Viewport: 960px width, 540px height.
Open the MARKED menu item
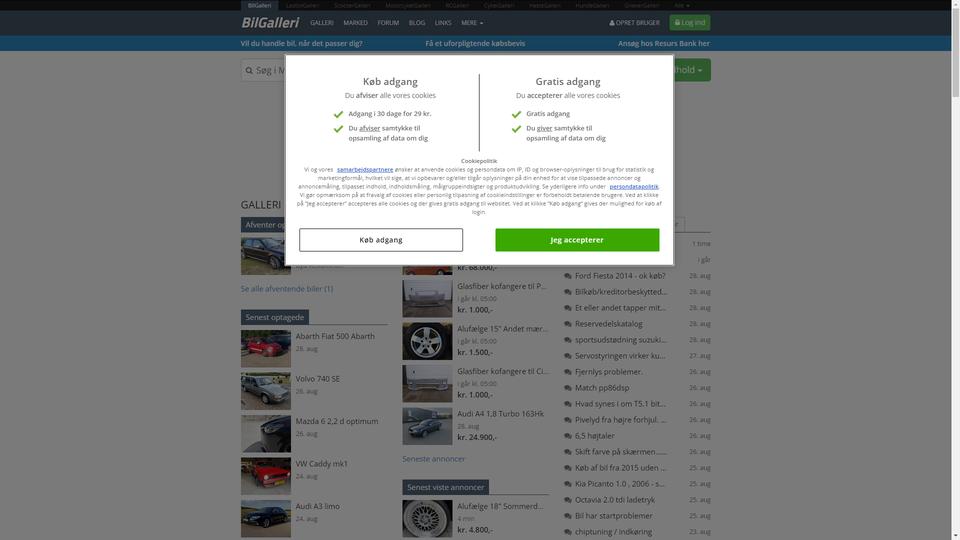click(x=355, y=23)
